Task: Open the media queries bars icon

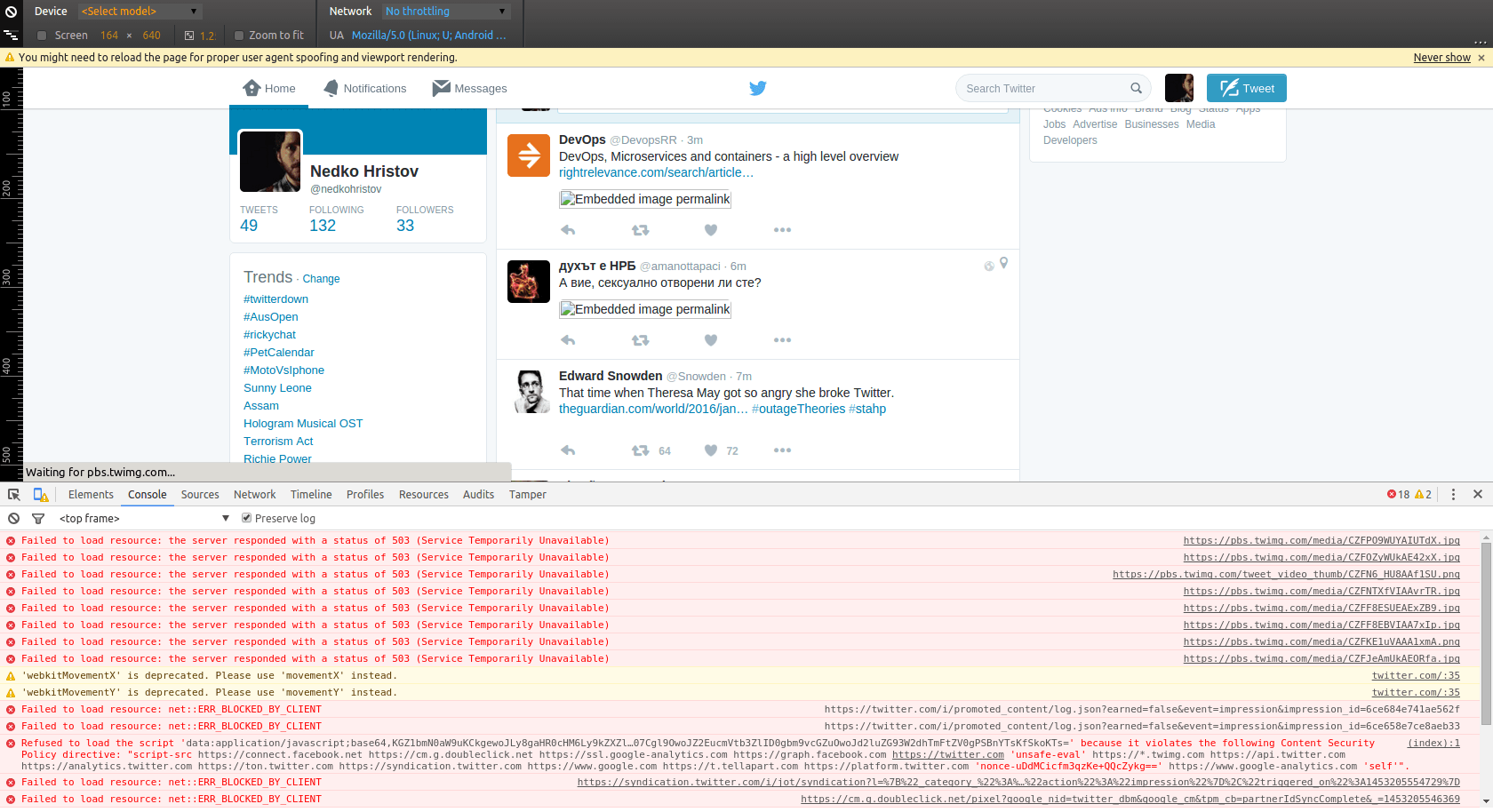Action: [11, 36]
